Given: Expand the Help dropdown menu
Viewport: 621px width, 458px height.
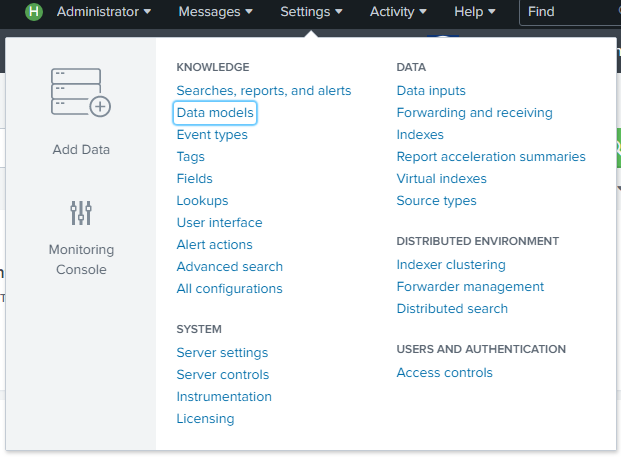Looking at the screenshot, I should coord(474,12).
